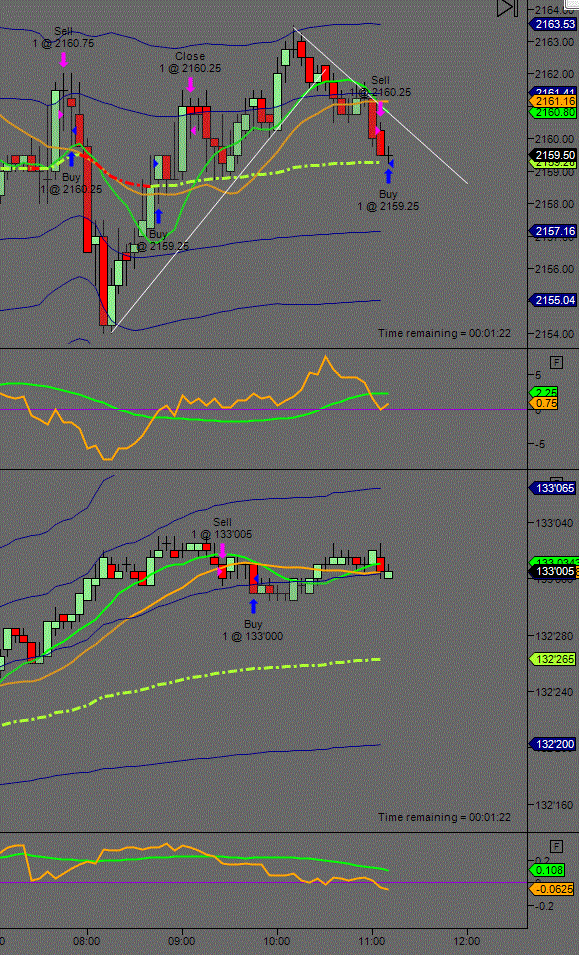Click the orange -0.0625 indicator marker
Image resolution: width=579 pixels, height=956 pixels.
point(552,889)
